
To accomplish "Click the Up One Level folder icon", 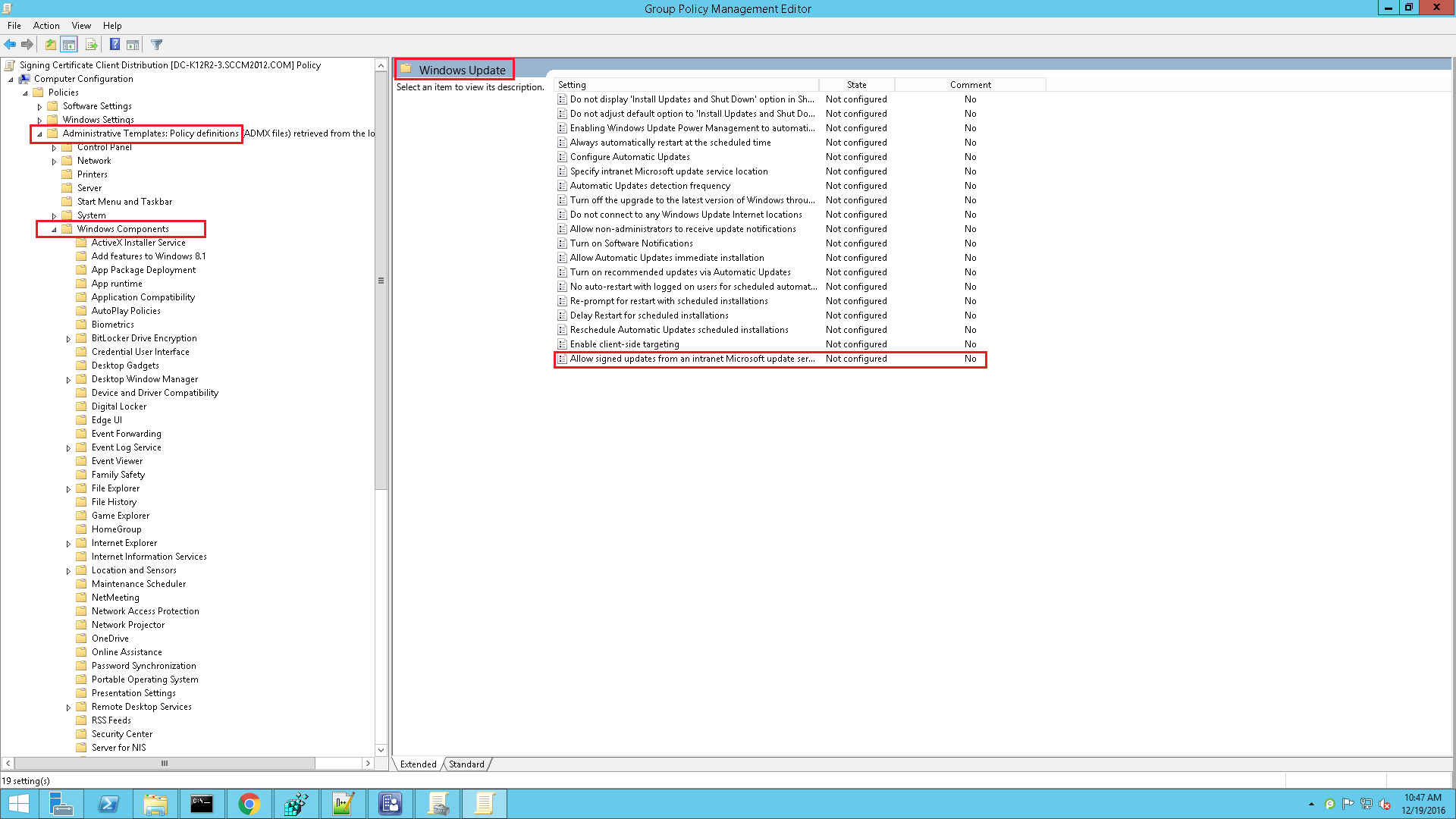I will coord(50,45).
